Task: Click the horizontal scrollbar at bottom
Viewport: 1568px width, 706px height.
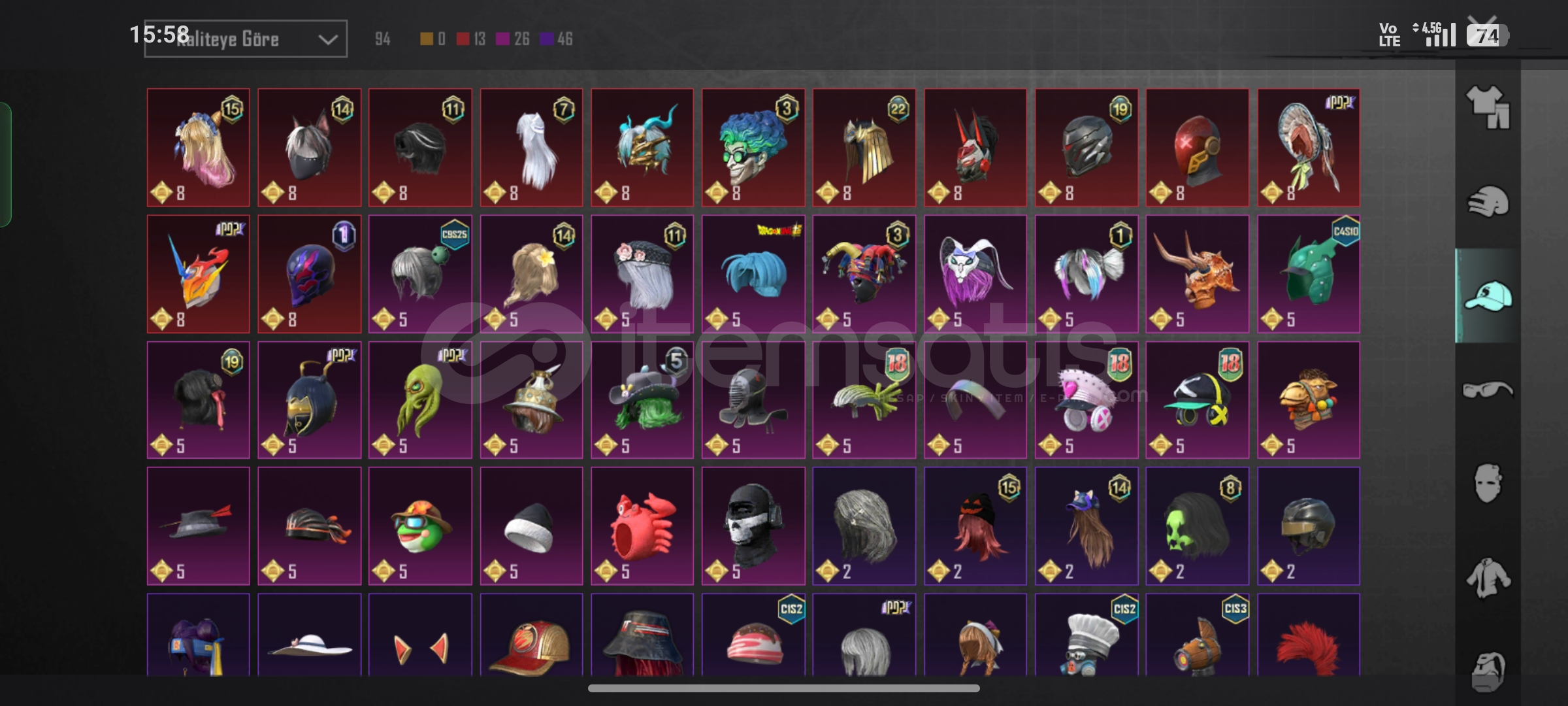Action: pyautogui.click(x=783, y=688)
